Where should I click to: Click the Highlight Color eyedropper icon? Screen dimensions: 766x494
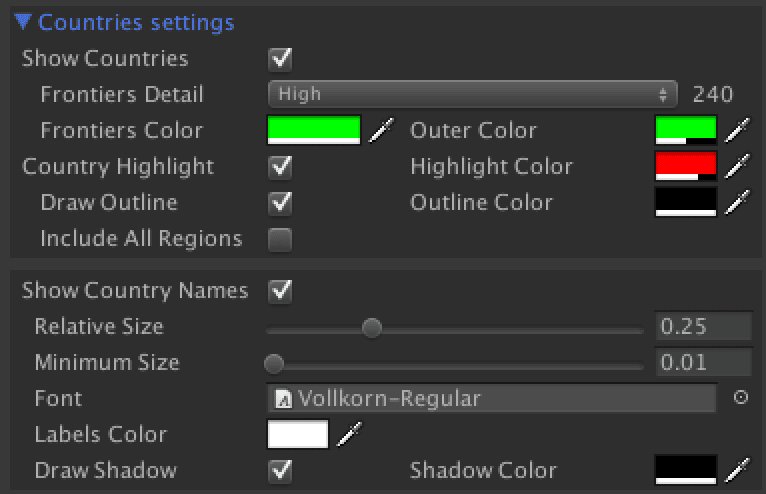click(737, 166)
